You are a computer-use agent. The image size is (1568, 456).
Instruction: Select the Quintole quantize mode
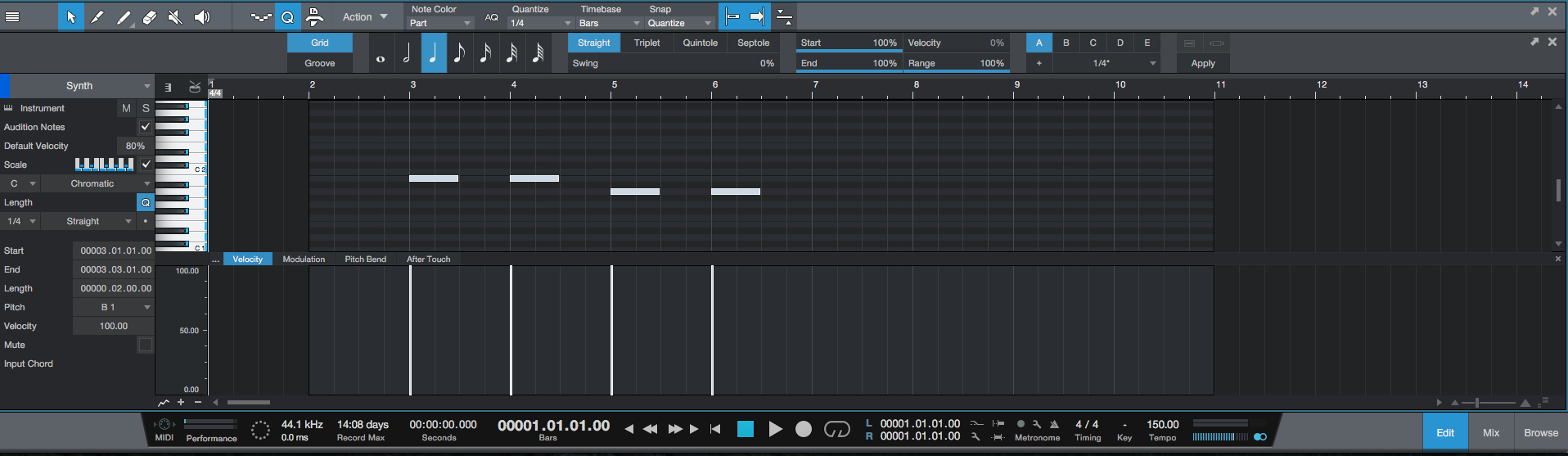[700, 43]
